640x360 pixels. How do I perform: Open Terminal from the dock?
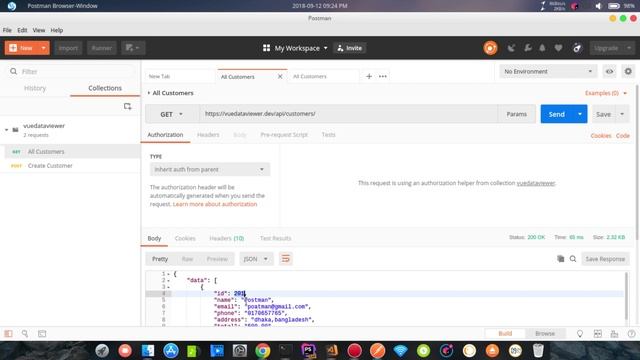coord(285,350)
